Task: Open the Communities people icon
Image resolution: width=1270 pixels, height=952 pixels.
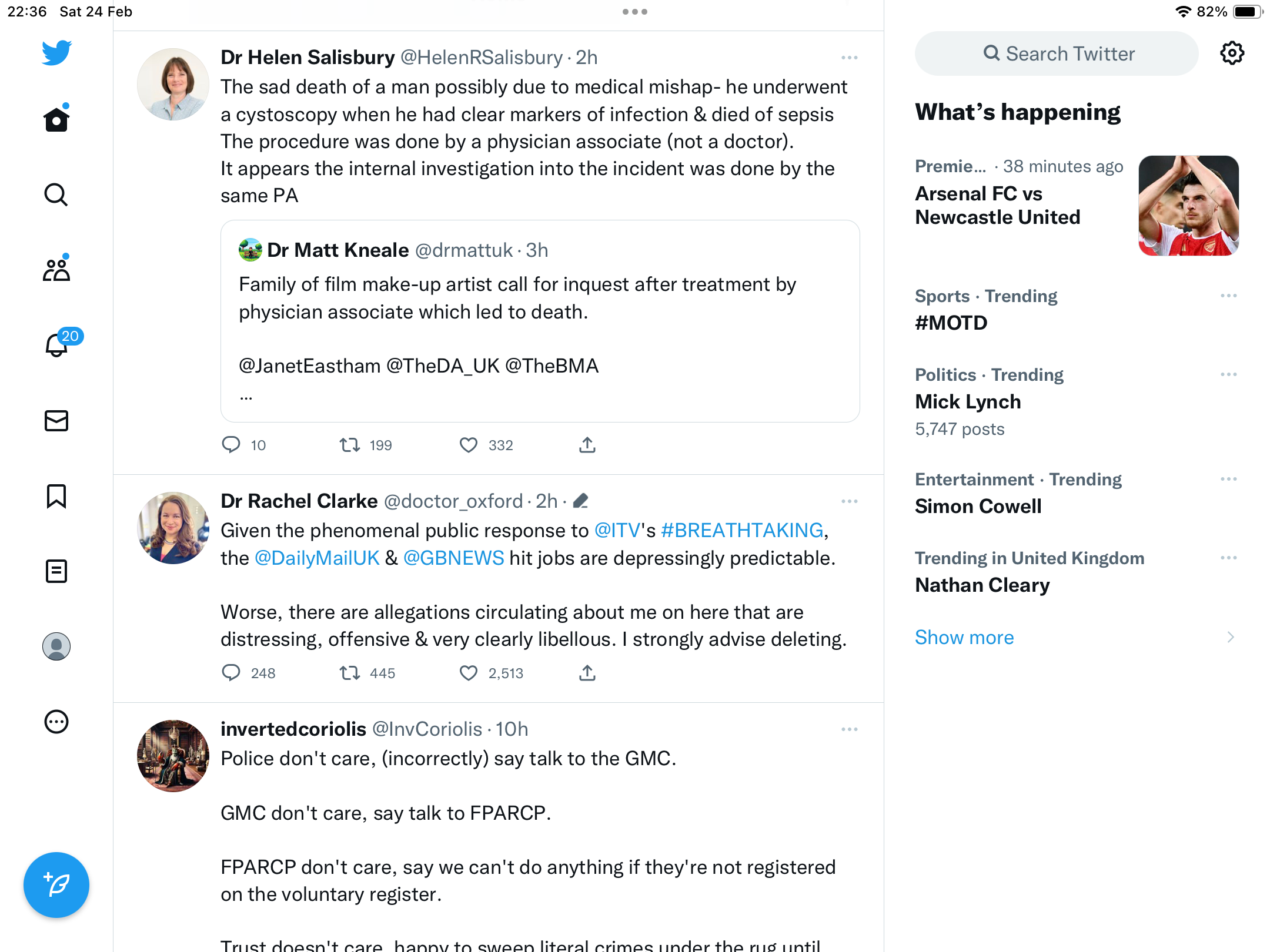Action: [56, 269]
